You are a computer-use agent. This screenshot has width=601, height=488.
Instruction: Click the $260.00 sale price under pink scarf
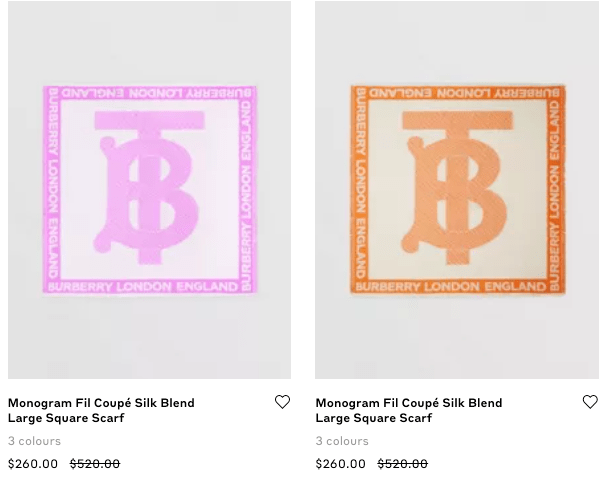(33, 464)
